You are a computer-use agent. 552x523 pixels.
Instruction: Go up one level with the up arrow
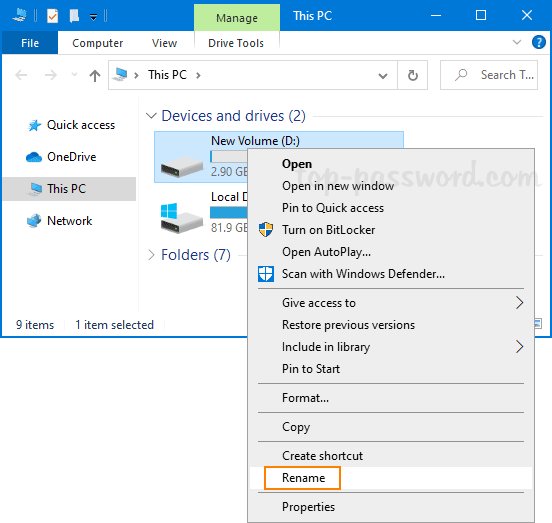(x=95, y=75)
